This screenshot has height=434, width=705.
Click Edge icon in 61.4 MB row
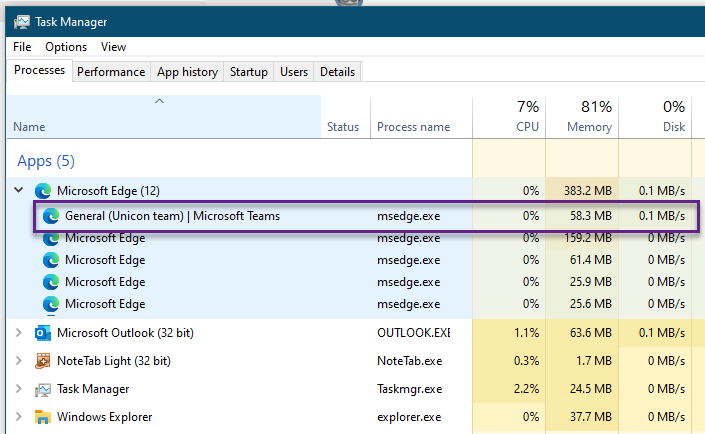pyautogui.click(x=51, y=260)
